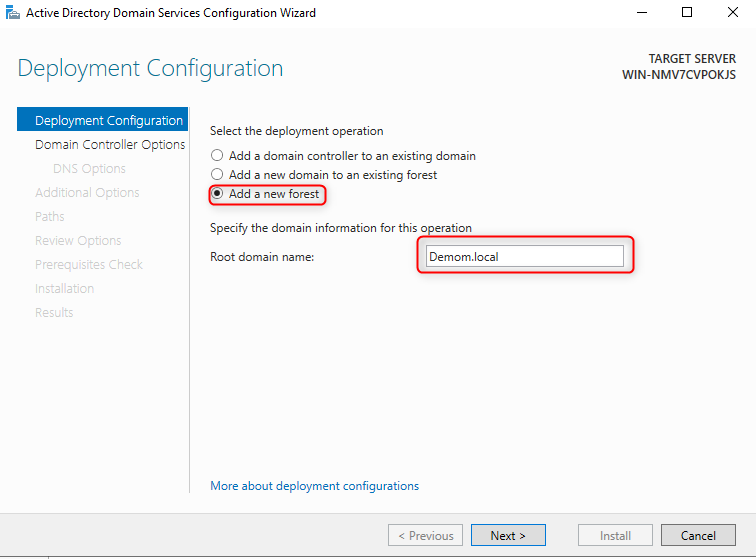Select the Installation step in sidebar
Viewport: 756px width, 559px height.
click(x=64, y=288)
